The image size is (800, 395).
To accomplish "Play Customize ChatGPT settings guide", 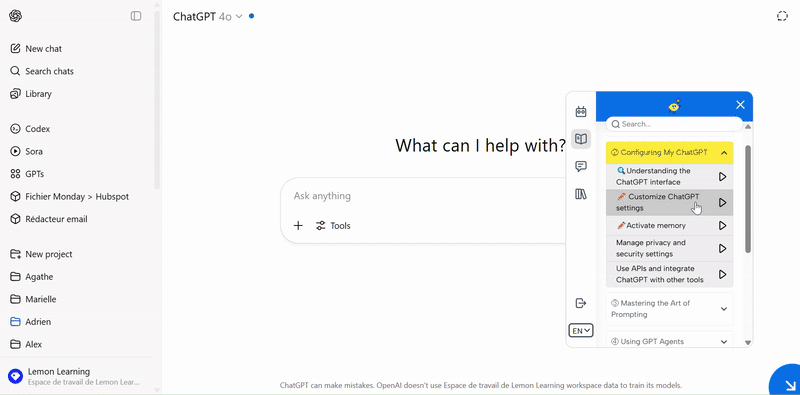I will point(722,203).
